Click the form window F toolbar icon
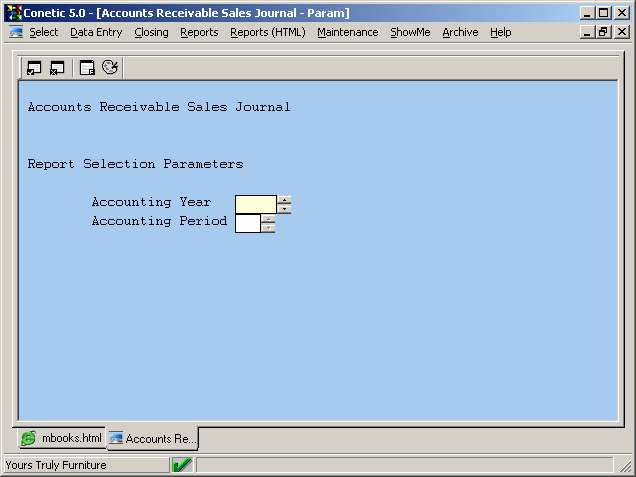Viewport: 636px width, 477px height. 87,68
